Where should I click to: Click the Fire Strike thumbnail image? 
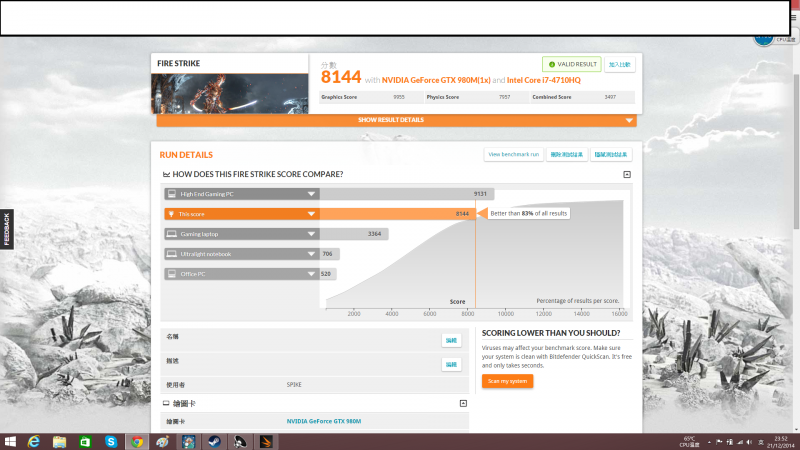coord(230,94)
